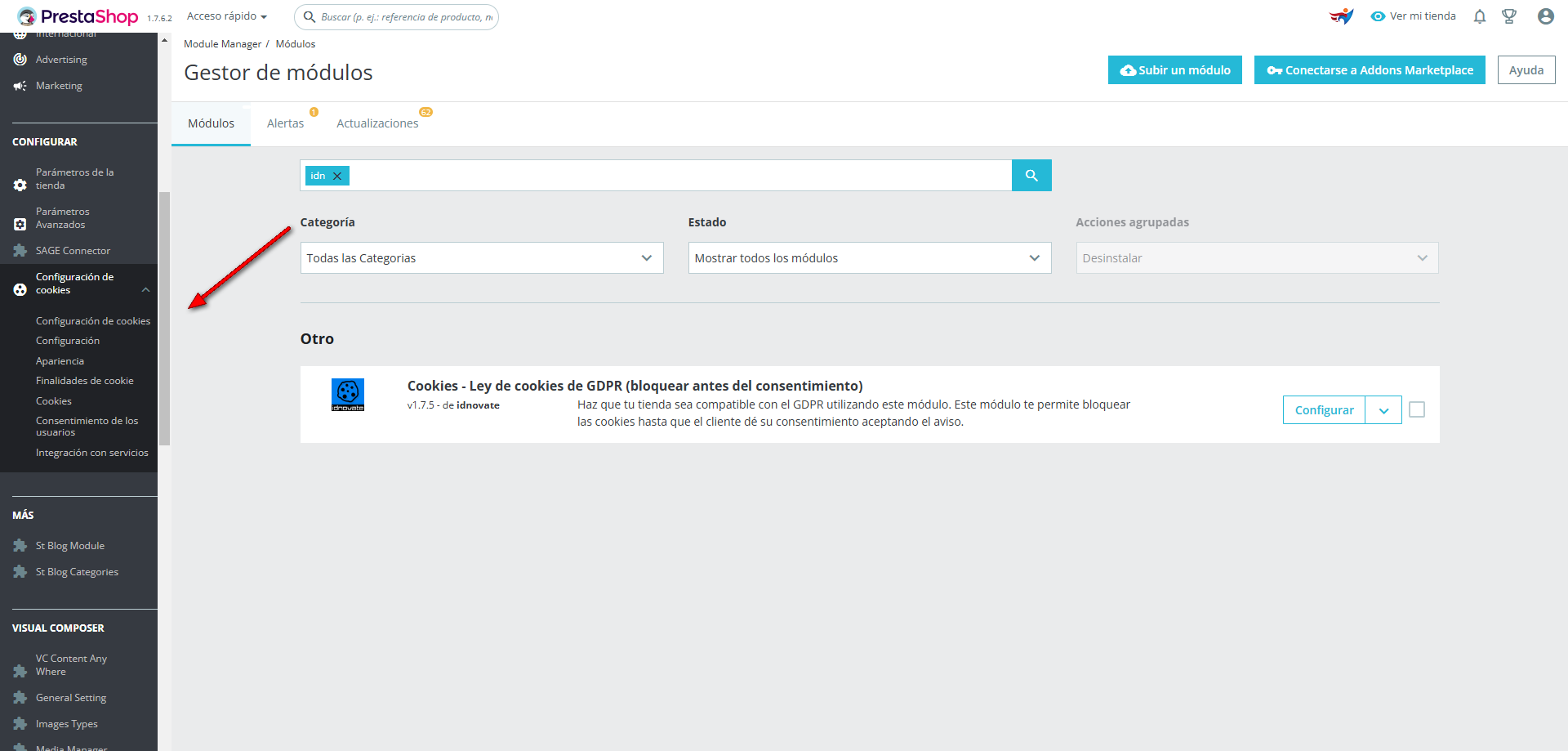Click the magnifier search button for modules
1568x751 pixels.
click(1031, 175)
